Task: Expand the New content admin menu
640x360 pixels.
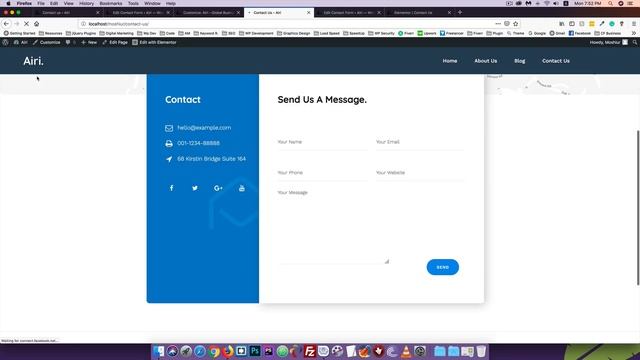Action: tap(89, 42)
